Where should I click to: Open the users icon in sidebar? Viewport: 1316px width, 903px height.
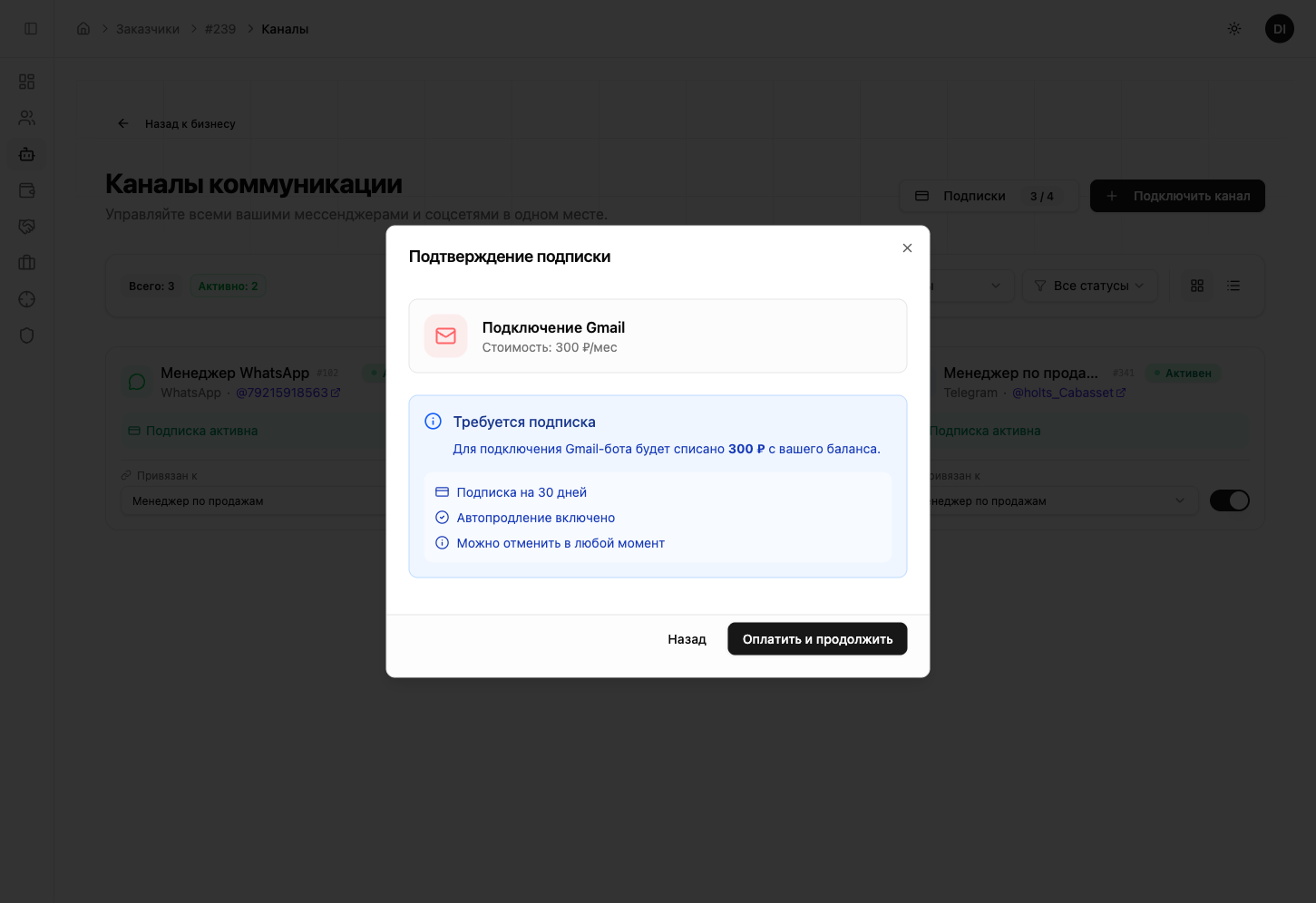(27, 118)
